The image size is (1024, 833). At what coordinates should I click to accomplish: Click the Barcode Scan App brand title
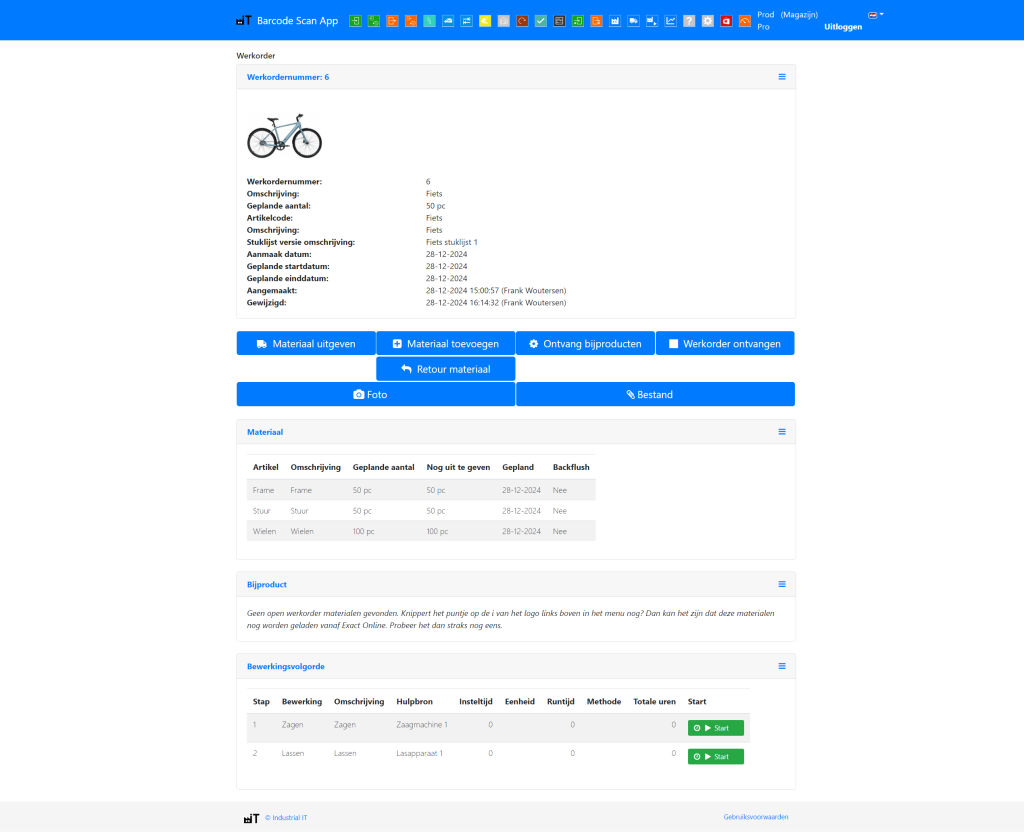click(297, 20)
